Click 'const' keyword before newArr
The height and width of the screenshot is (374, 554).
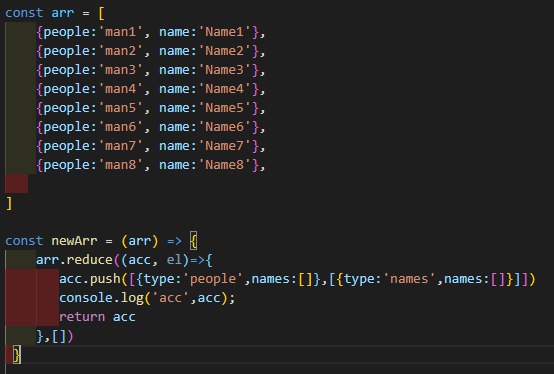24,241
